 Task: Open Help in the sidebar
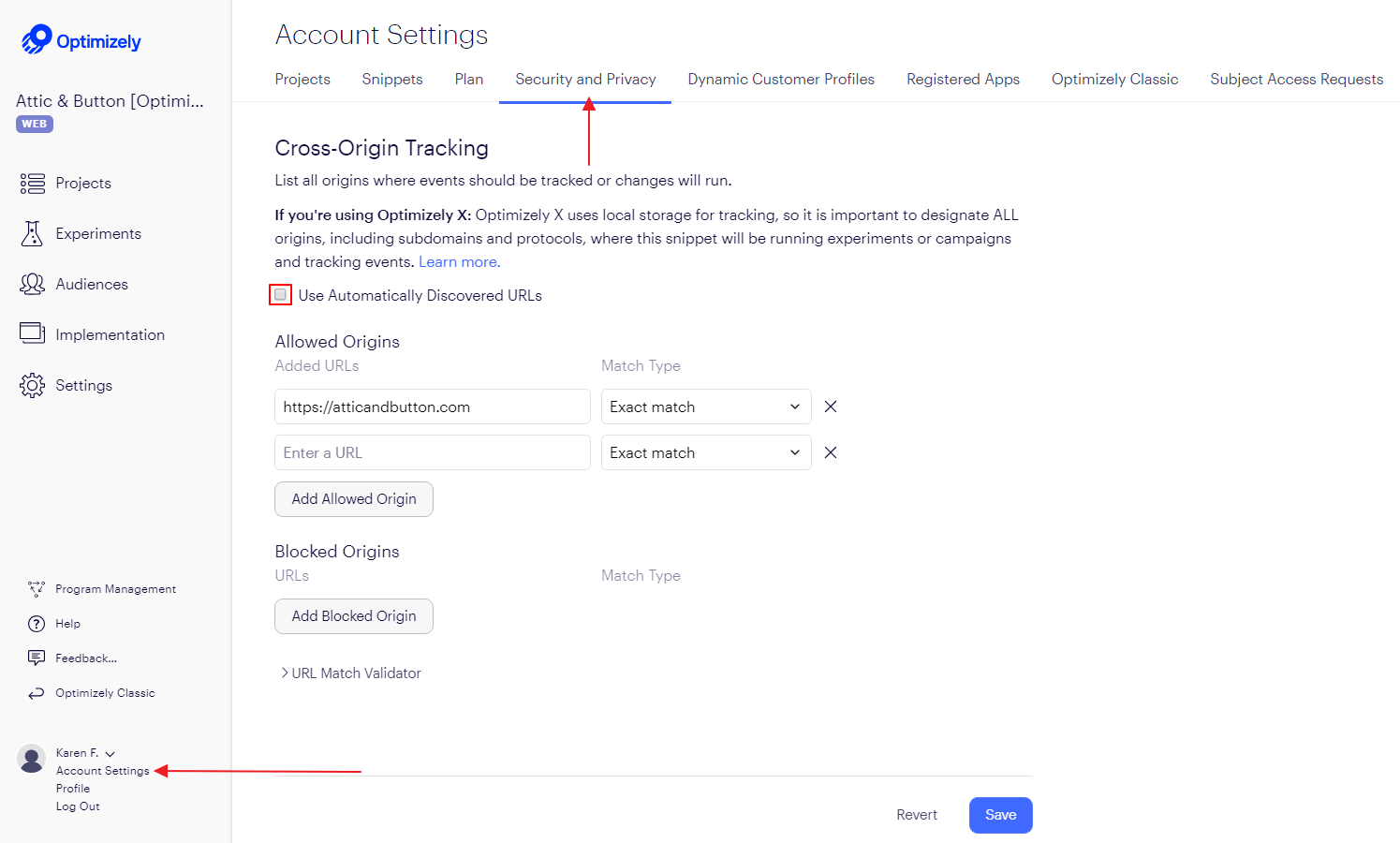pos(68,624)
